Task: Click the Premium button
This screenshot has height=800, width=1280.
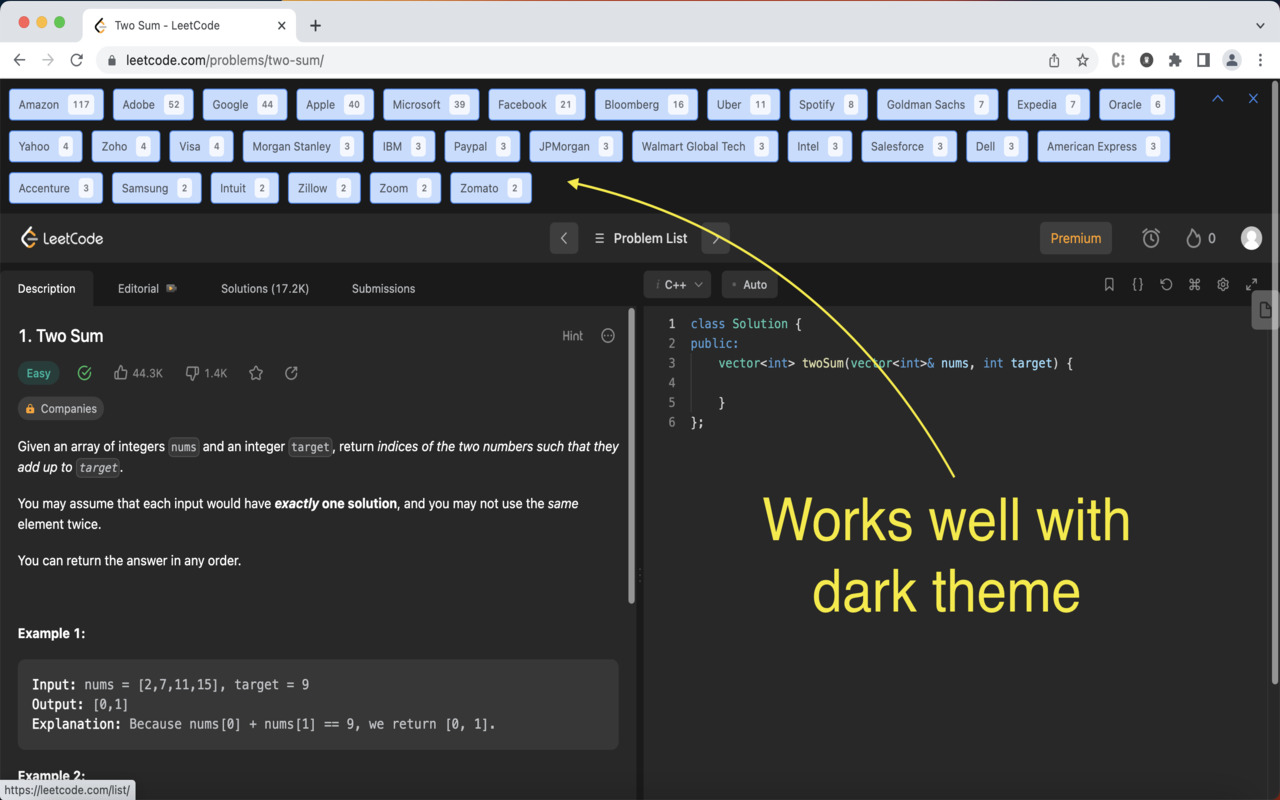Action: click(1076, 238)
